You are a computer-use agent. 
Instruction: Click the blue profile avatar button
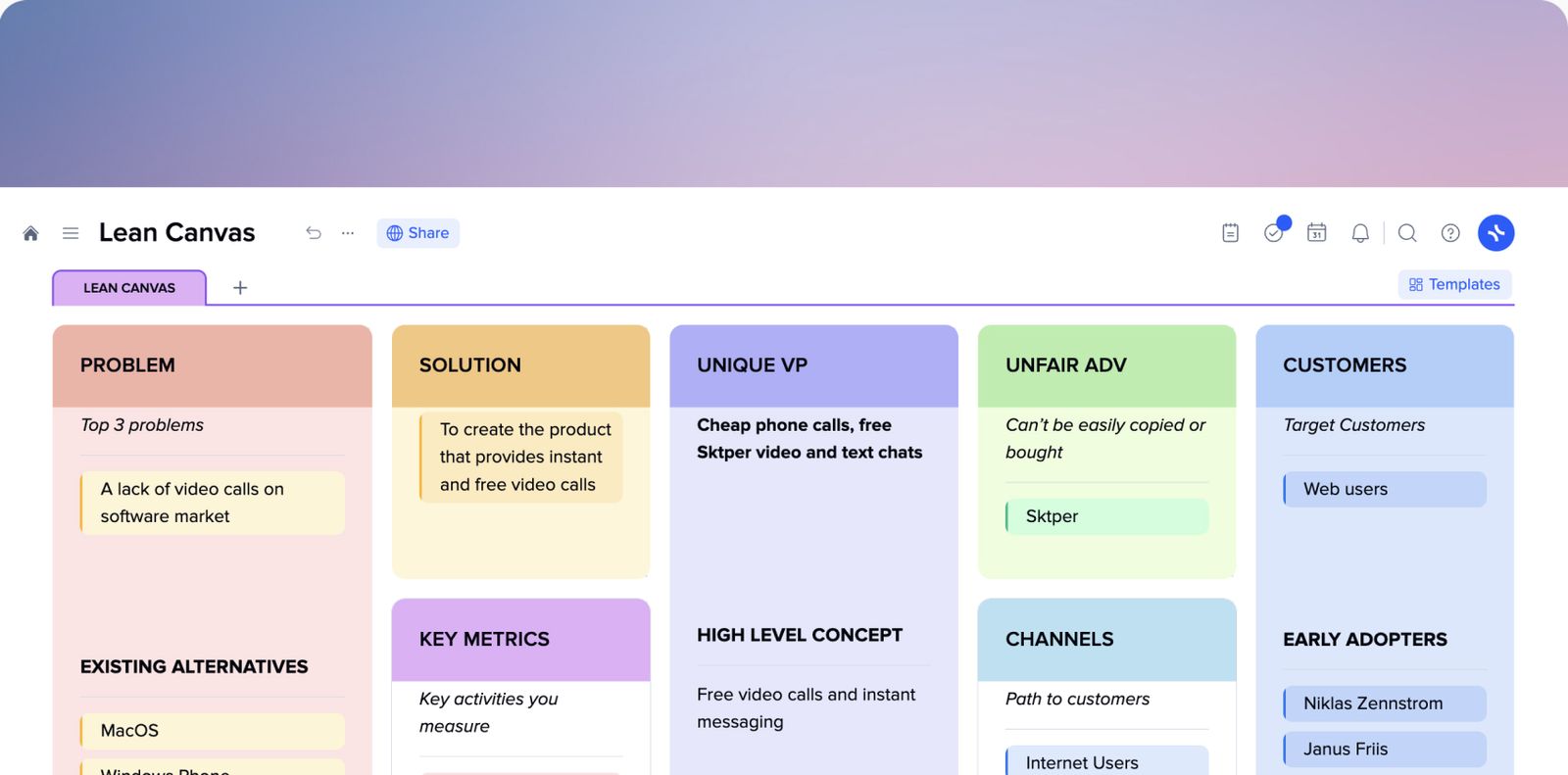click(x=1496, y=233)
